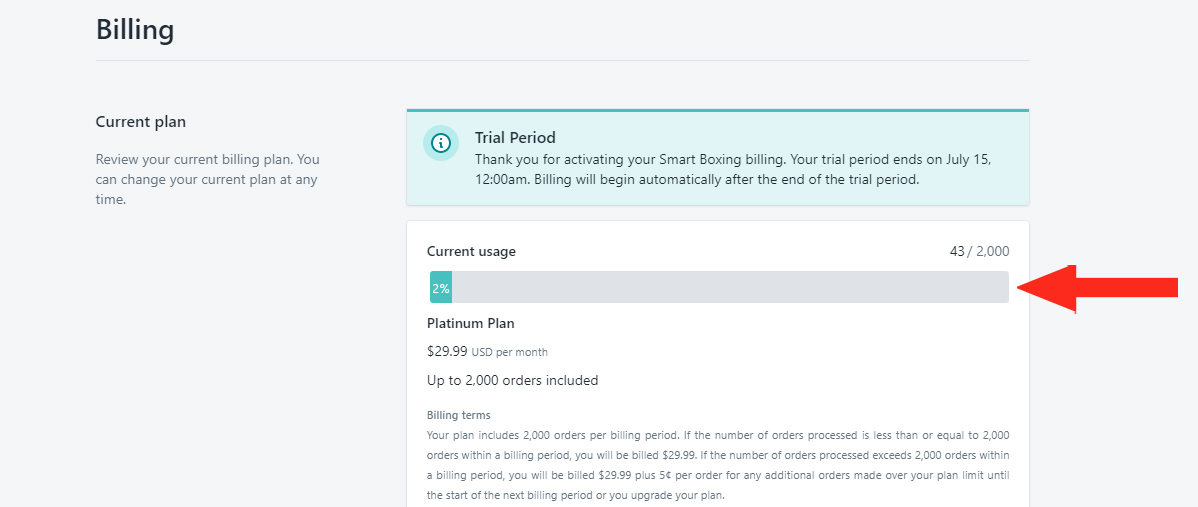Click Up to 2,000 orders included text
Viewport: 1198px width, 507px height.
click(x=513, y=379)
